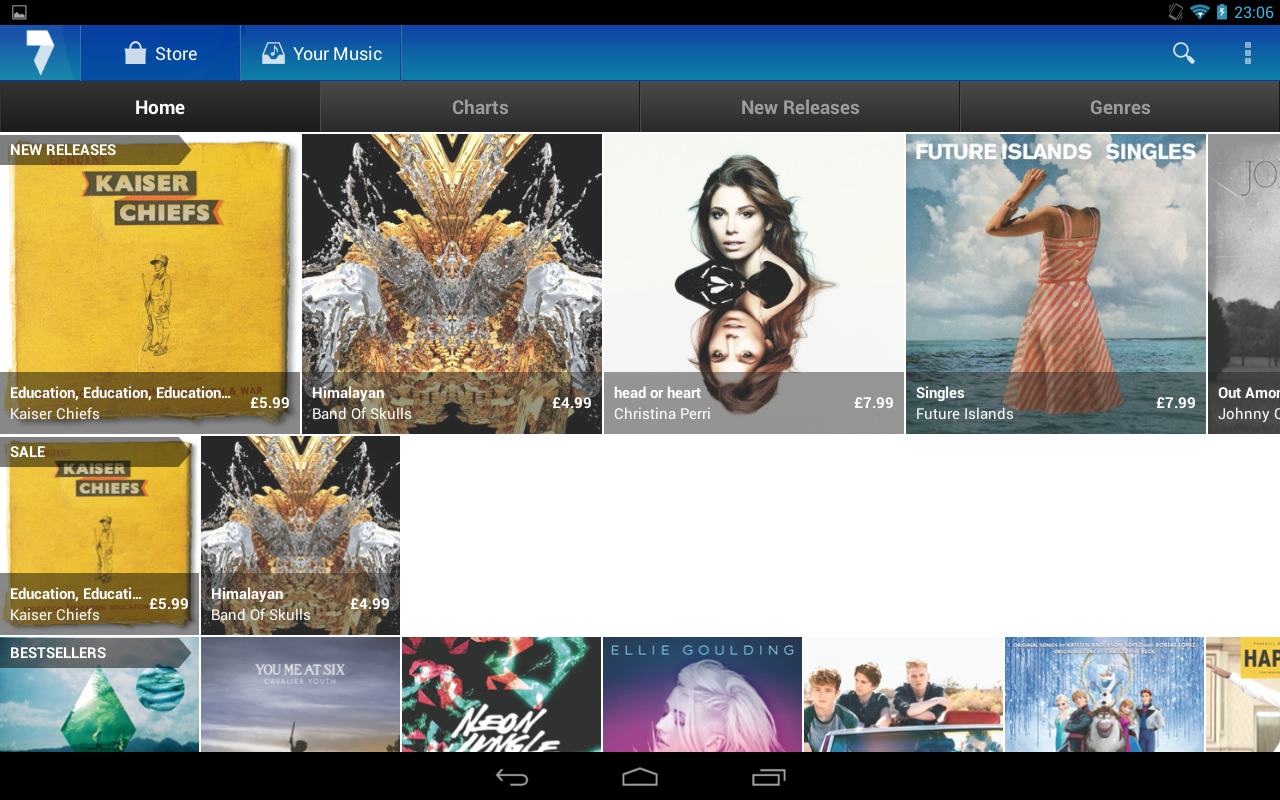Open the Ellie Goulding bestseller album
Screen dimensions: 1280x800
702,694
